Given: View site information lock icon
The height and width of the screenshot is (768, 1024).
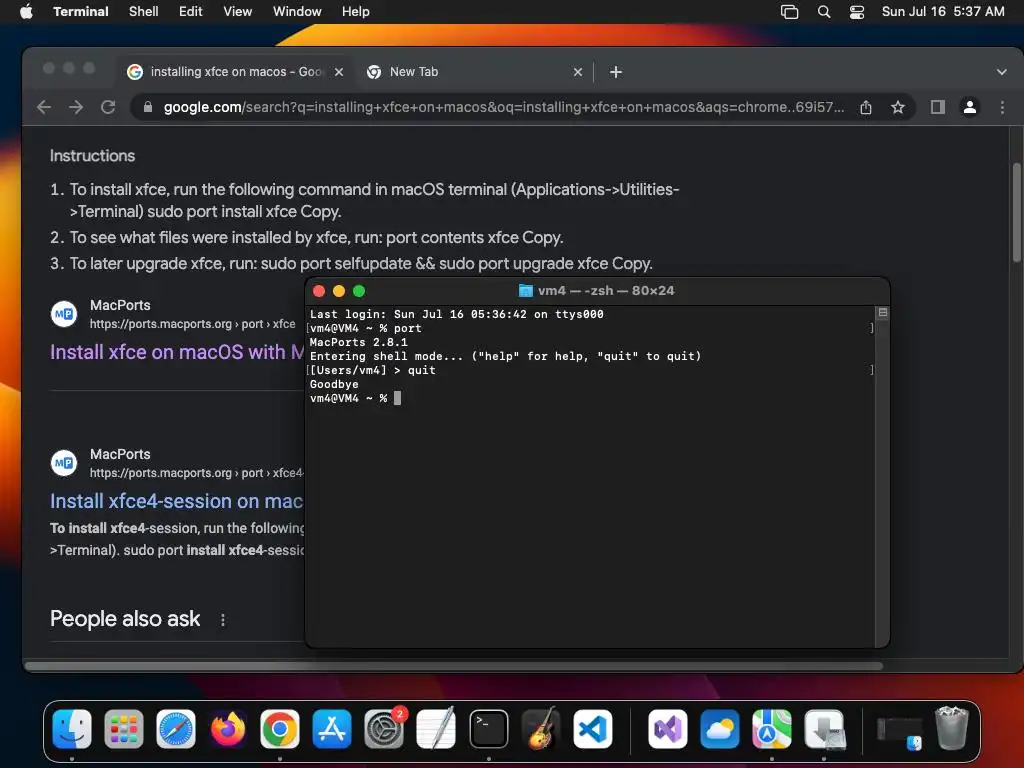Looking at the screenshot, I should 148,107.
